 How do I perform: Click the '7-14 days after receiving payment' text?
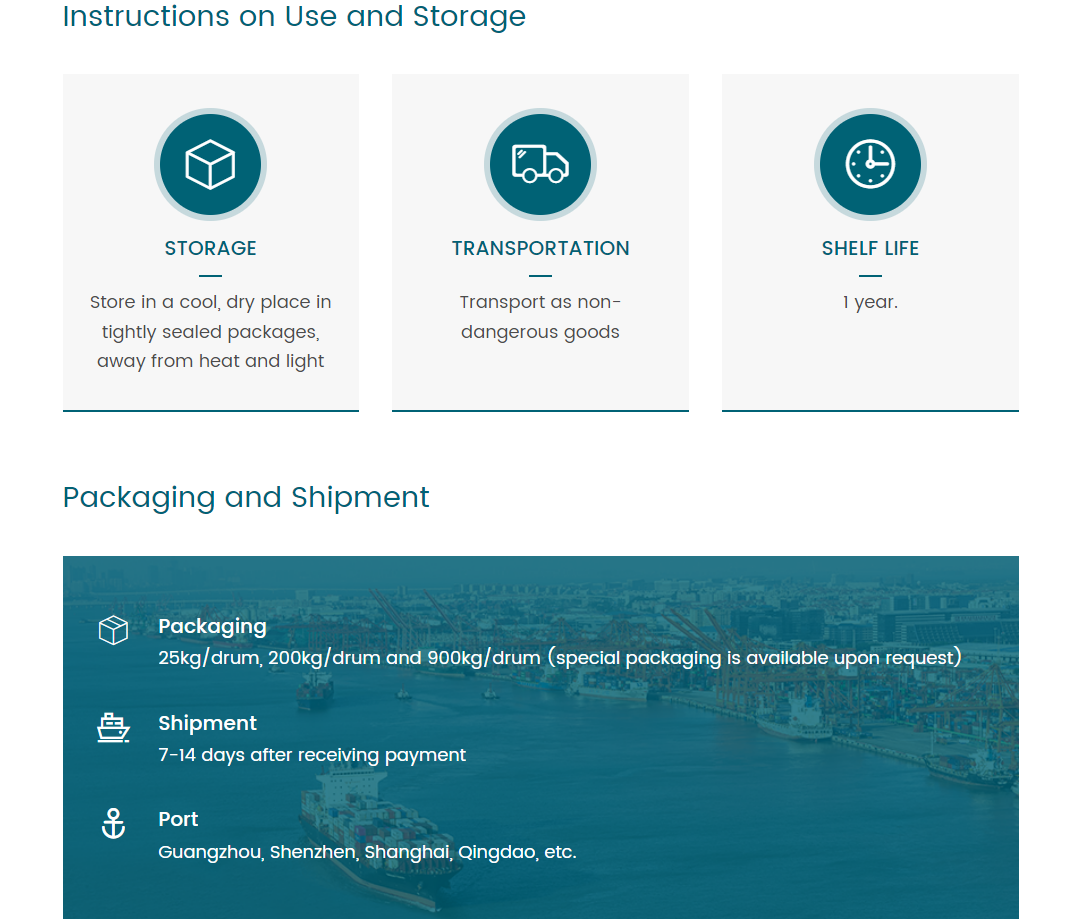point(312,755)
